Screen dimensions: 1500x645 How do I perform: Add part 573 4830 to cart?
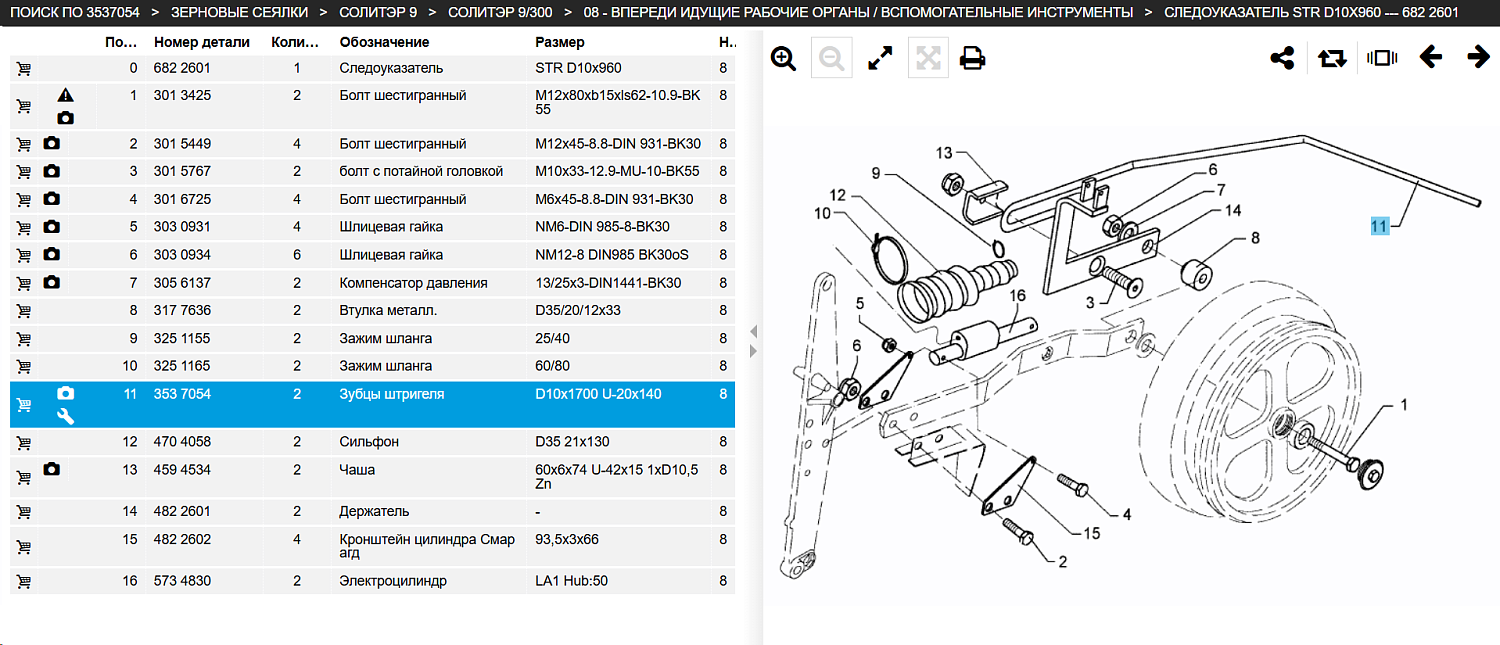[24, 581]
